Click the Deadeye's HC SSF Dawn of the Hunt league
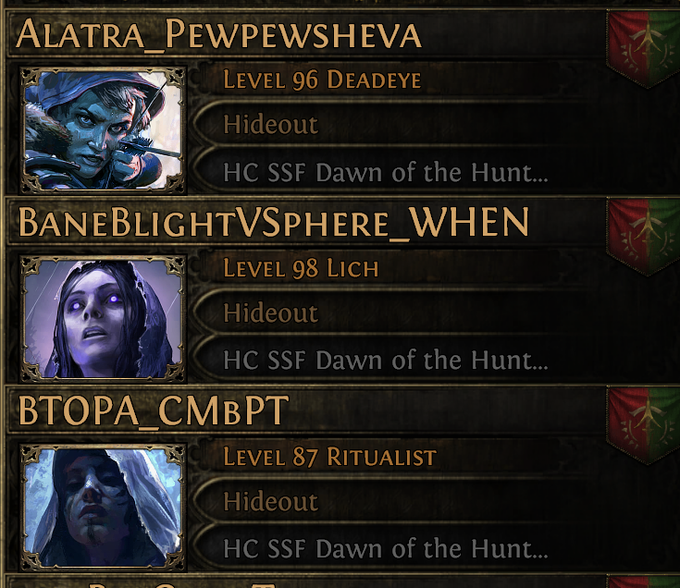The image size is (680, 588). point(385,172)
